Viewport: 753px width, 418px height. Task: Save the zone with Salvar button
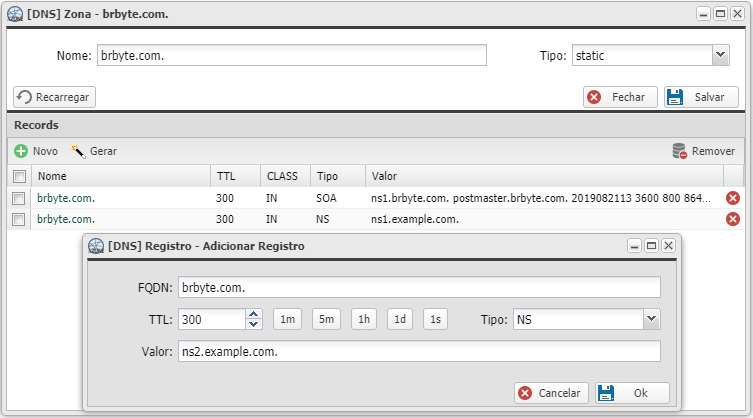[701, 97]
